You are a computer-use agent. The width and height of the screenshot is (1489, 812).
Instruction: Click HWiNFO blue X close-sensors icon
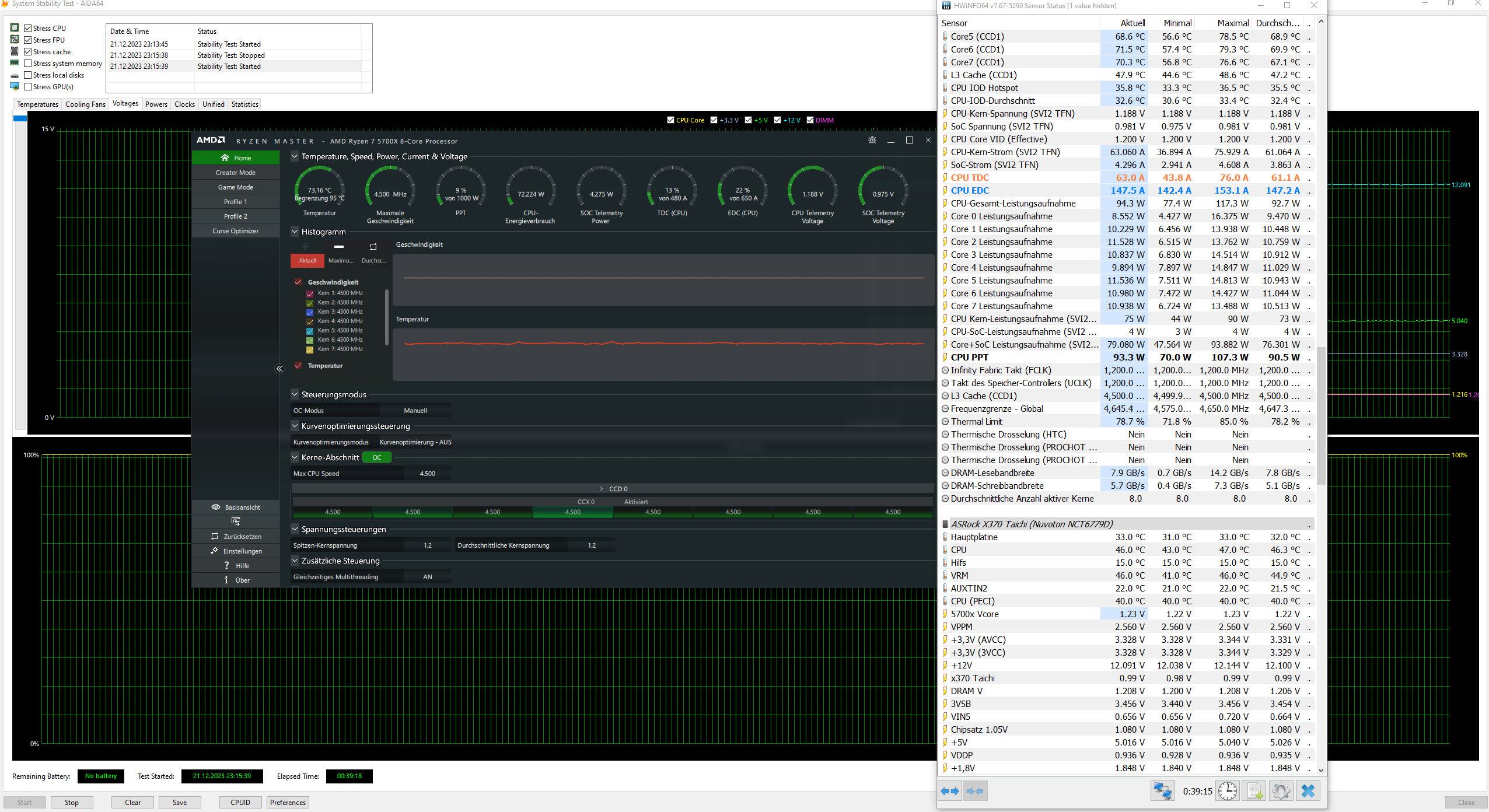1308,791
